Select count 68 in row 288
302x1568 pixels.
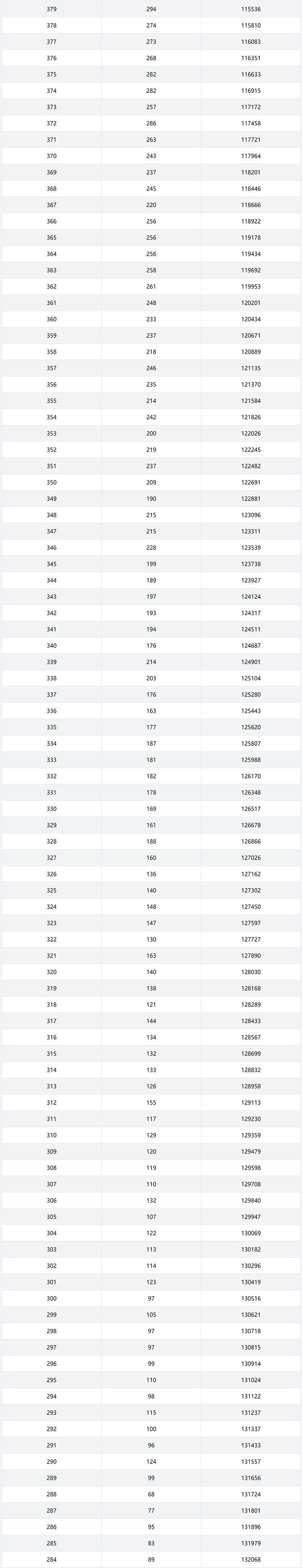tap(151, 1494)
